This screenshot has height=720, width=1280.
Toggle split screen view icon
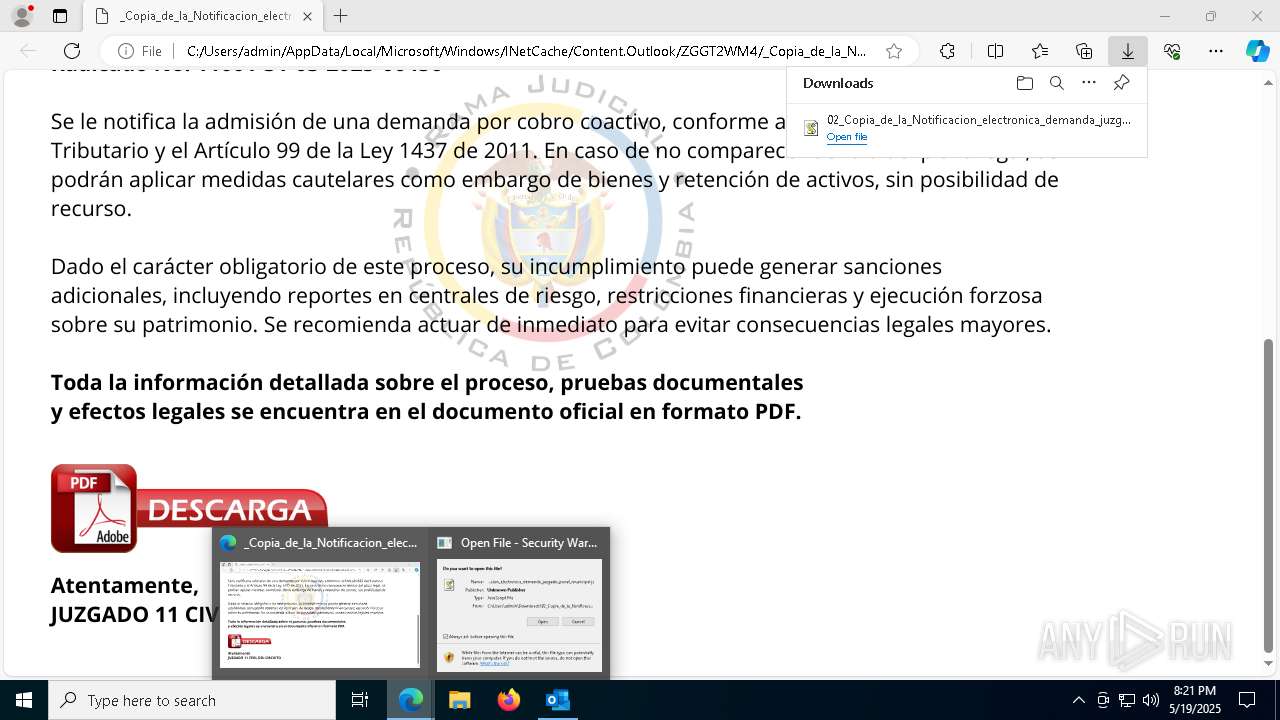[995, 51]
